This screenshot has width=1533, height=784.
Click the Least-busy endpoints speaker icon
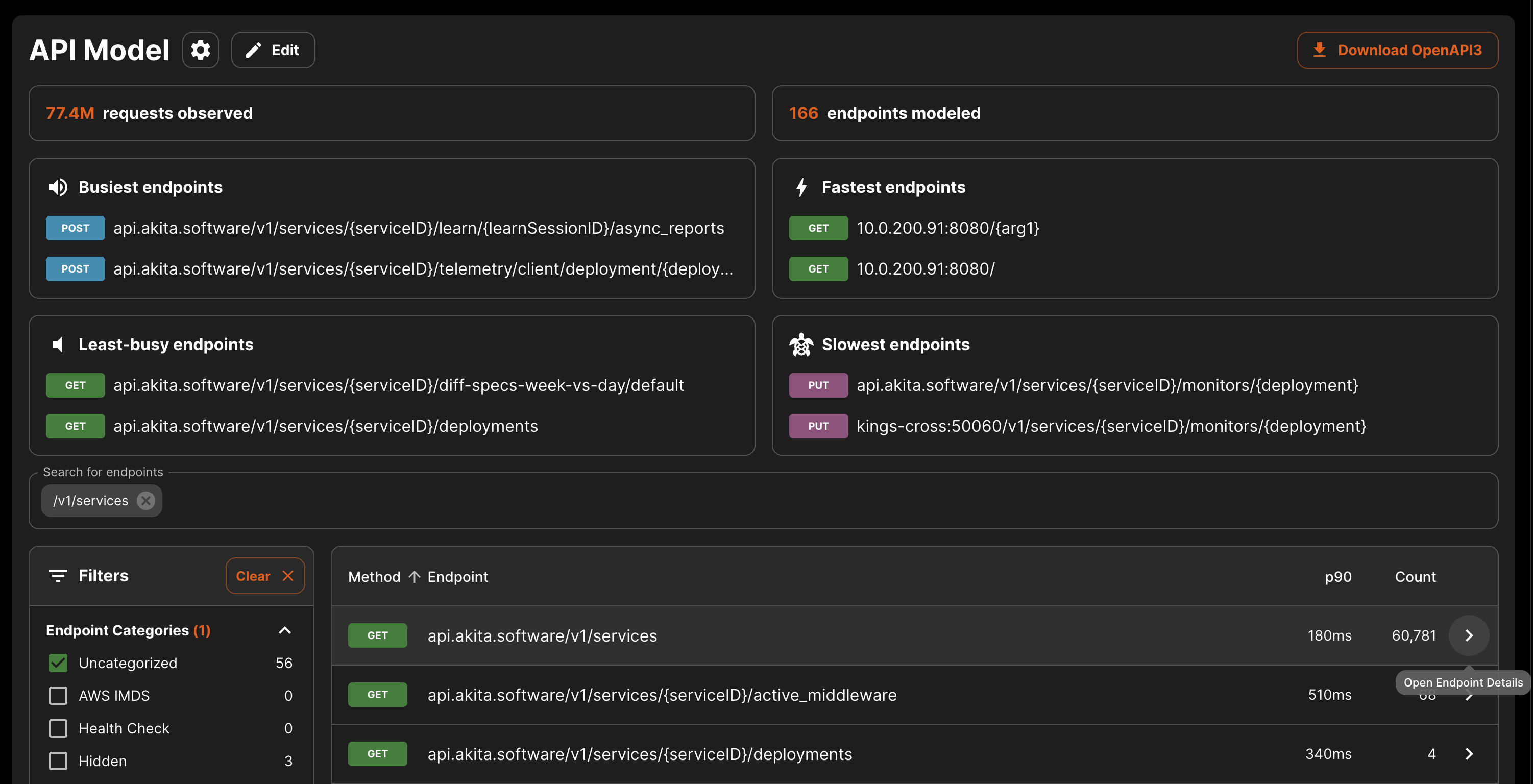coord(58,345)
